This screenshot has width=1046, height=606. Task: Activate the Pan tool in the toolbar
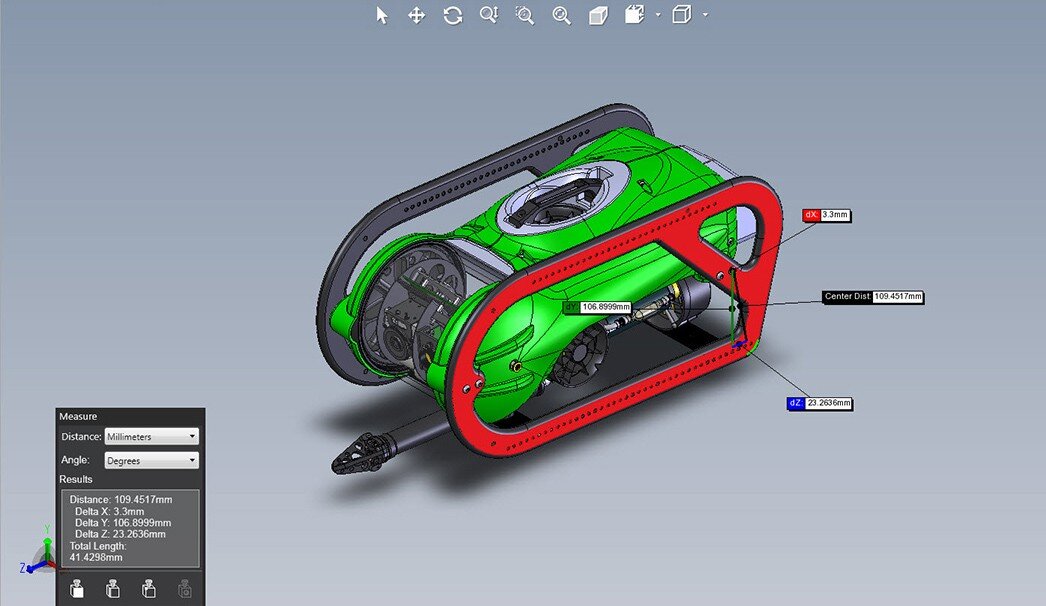(x=417, y=15)
